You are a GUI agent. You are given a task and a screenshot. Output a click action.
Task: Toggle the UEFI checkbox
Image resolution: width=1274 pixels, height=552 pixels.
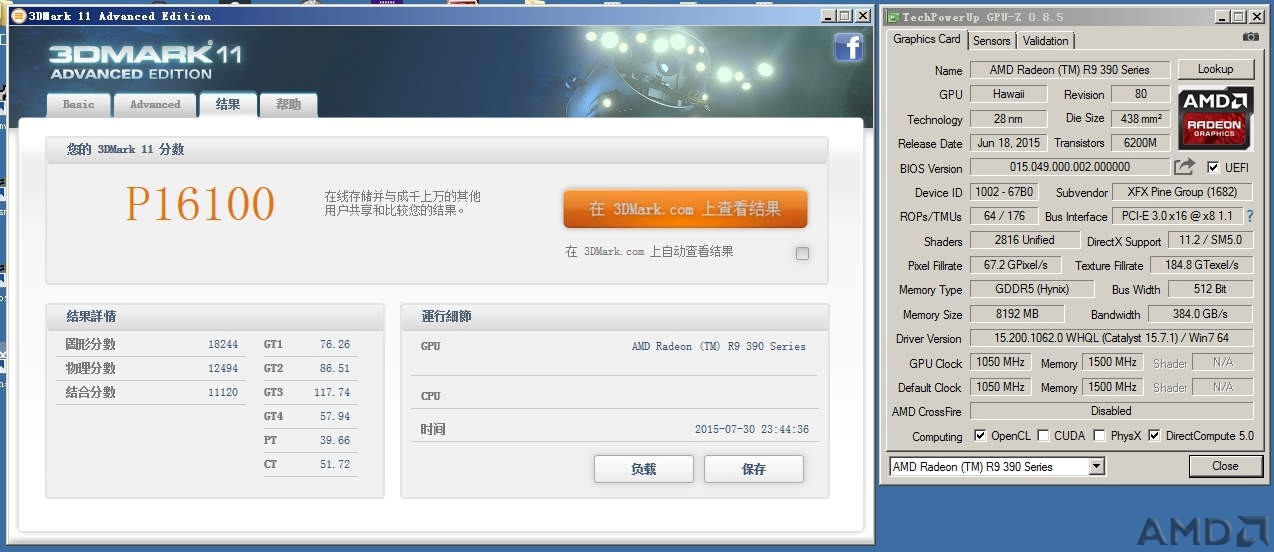pos(1213,167)
